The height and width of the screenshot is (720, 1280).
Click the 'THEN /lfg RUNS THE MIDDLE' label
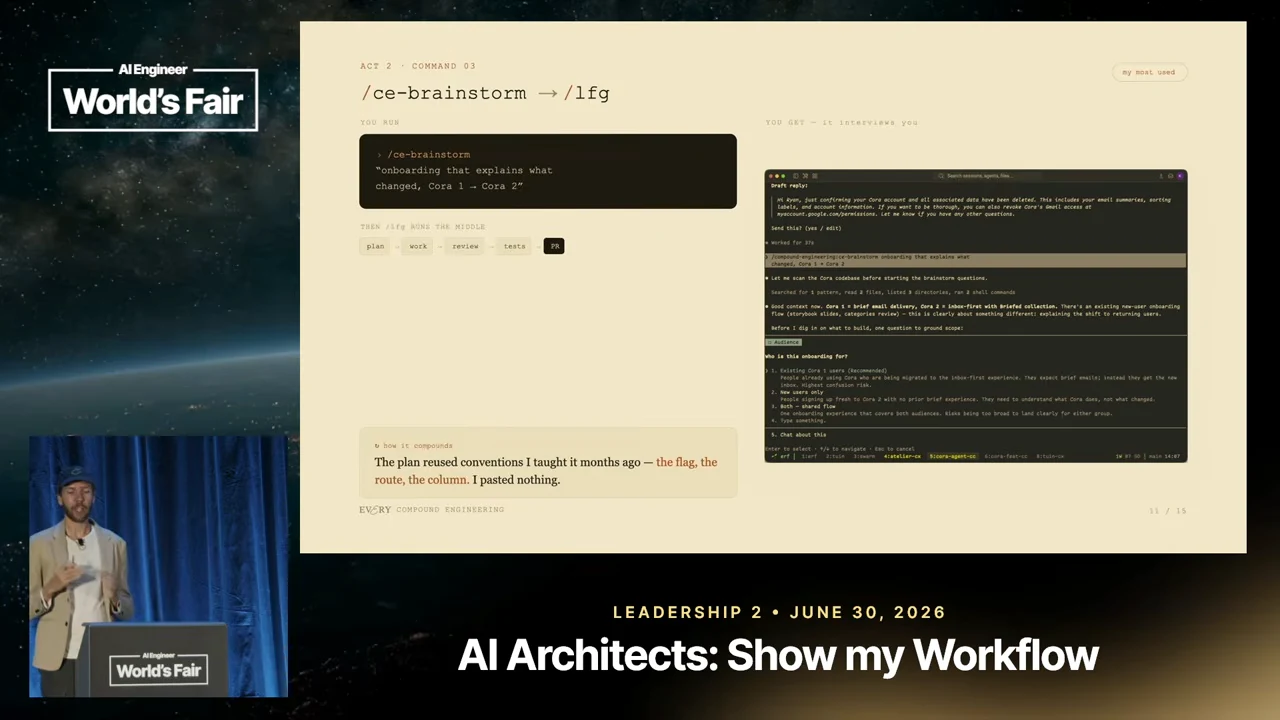422,227
